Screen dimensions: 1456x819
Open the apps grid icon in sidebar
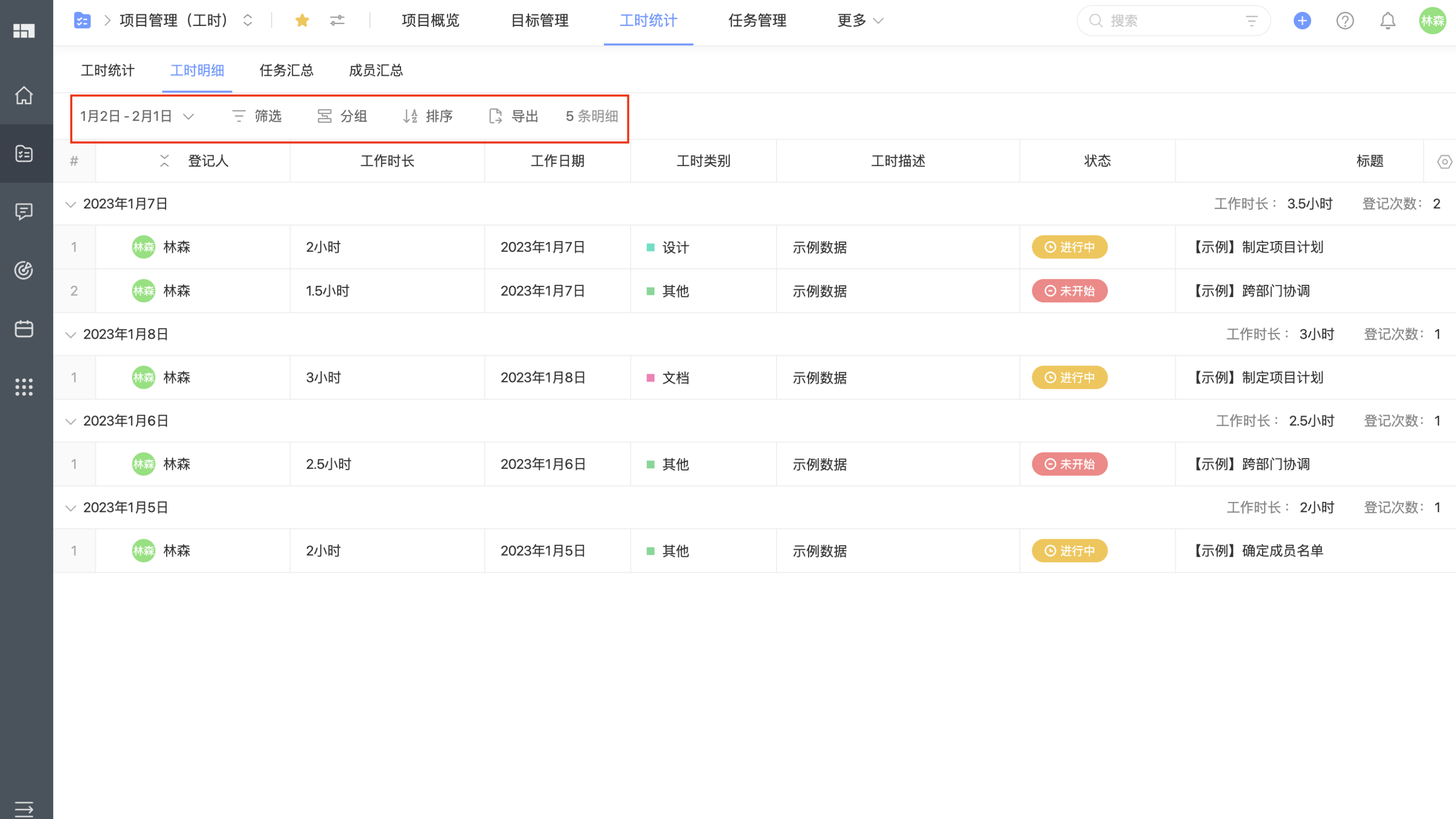coord(24,386)
